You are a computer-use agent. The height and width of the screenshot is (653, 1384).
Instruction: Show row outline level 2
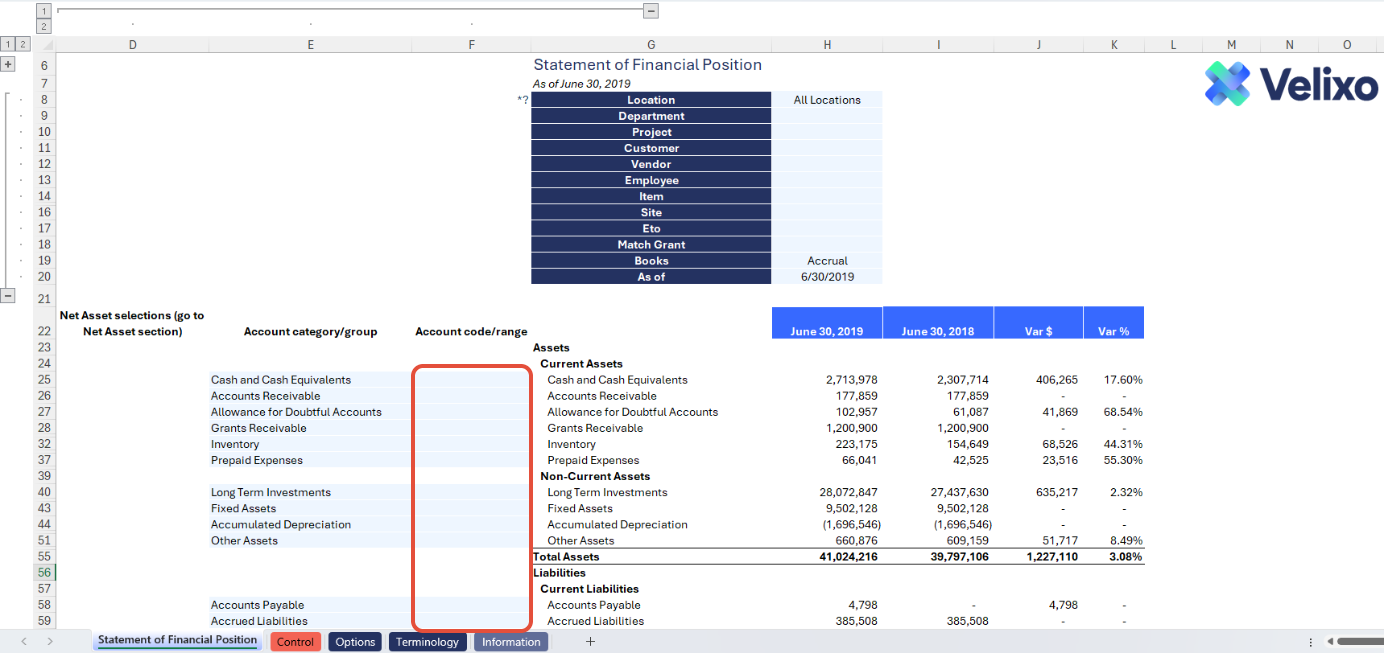tap(22, 45)
